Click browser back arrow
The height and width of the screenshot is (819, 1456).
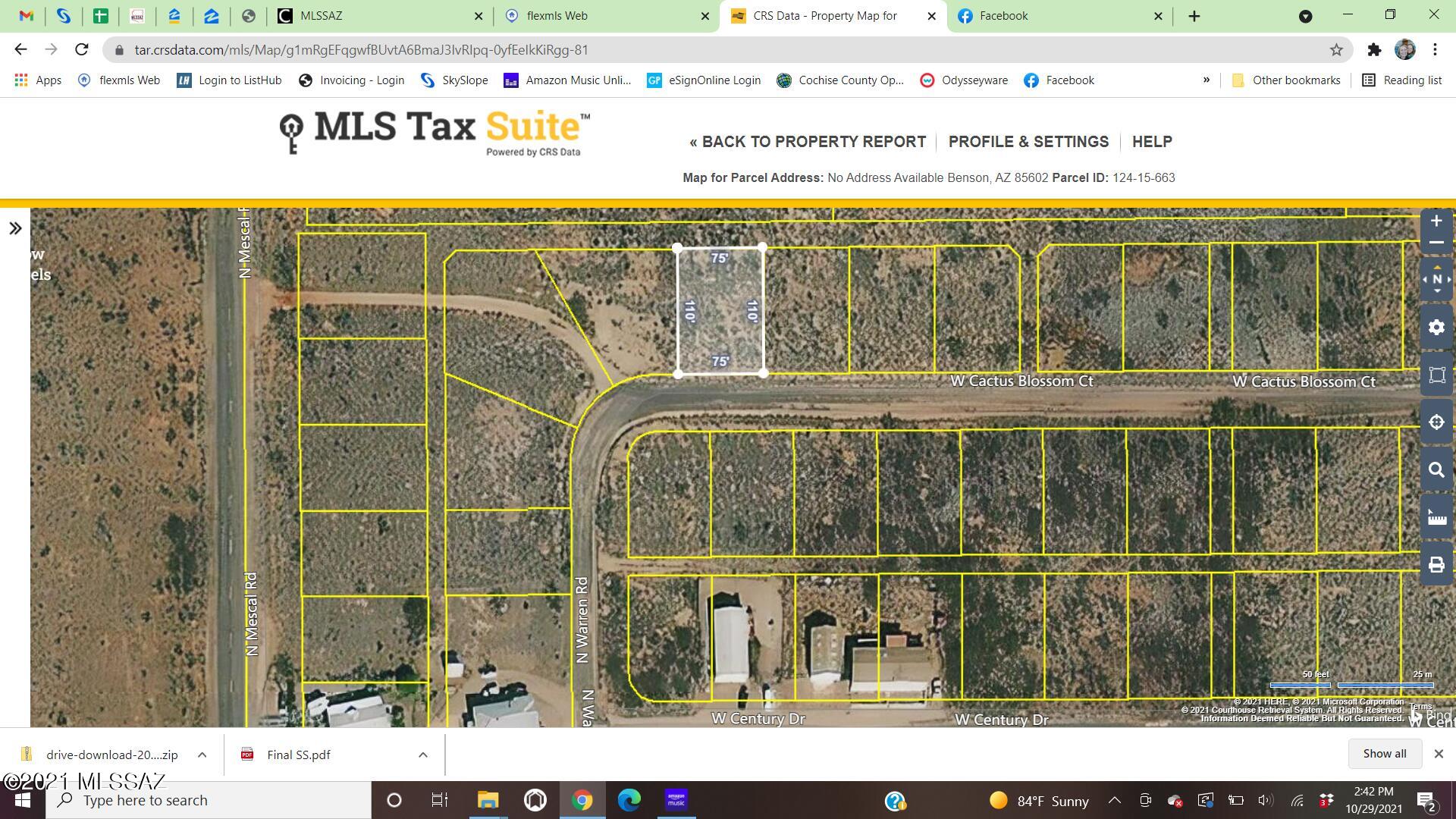coord(20,49)
